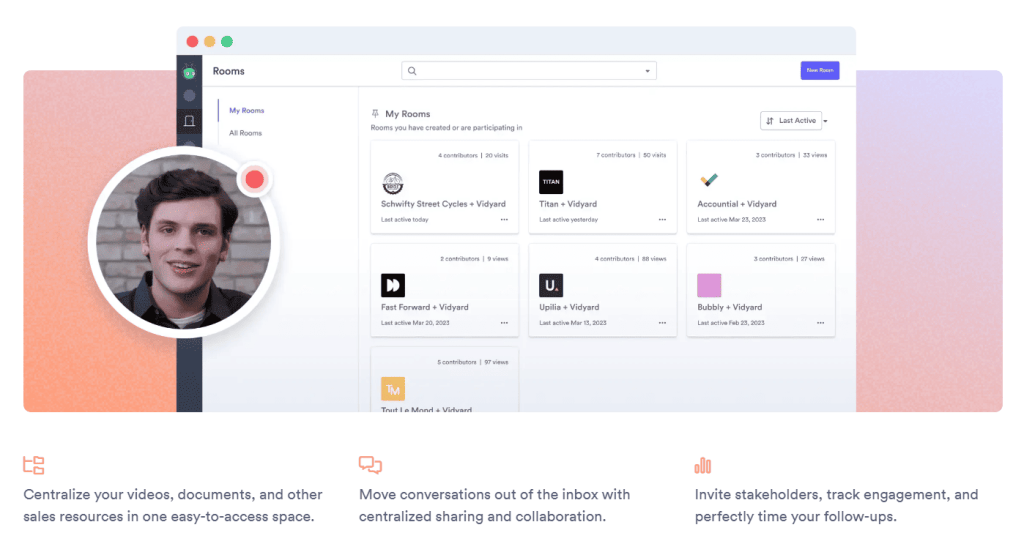1024x541 pixels.
Task: Click the New Room button
Action: (x=819, y=70)
